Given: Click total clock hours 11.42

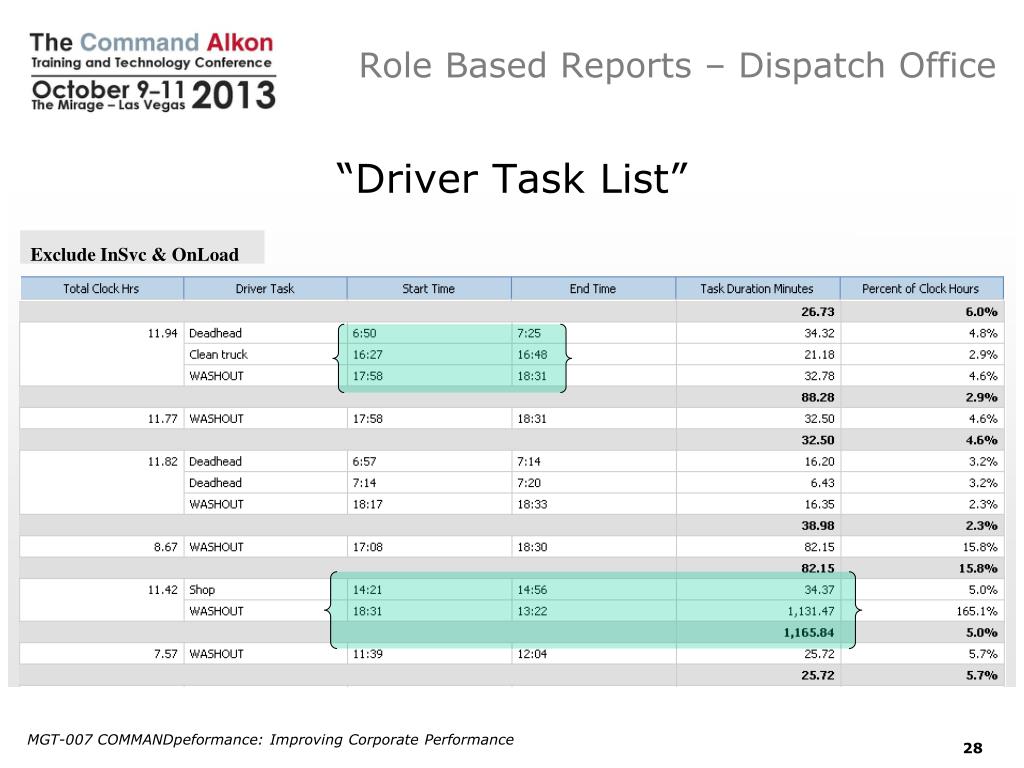Looking at the screenshot, I should (163, 590).
